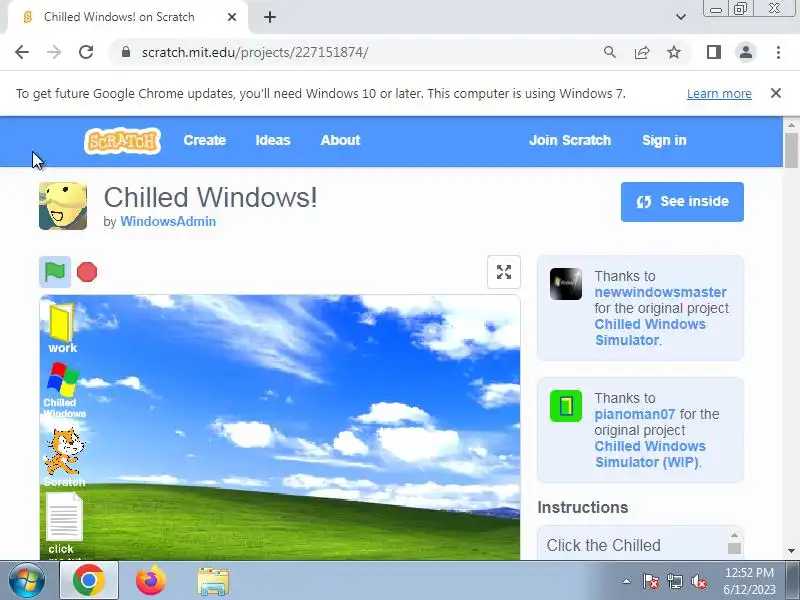
Task: Click the Instructions box scroll up arrow
Action: 734,535
